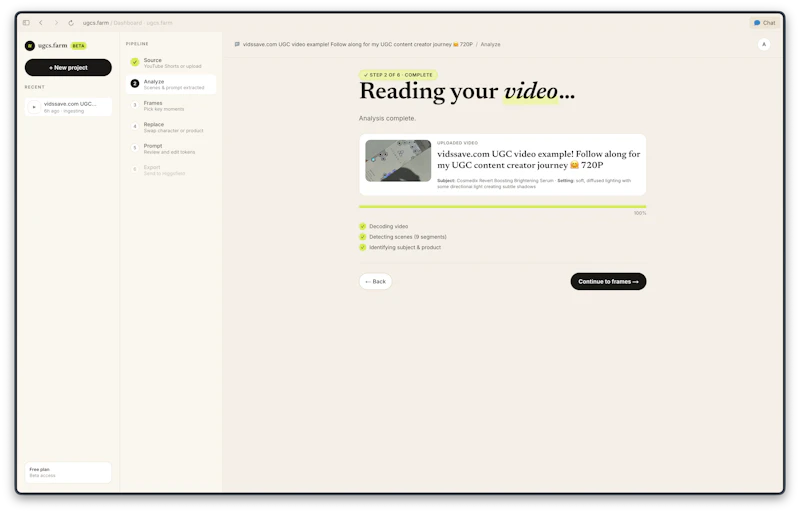Select the Frames pipeline step
This screenshot has height=513, width=800.
click(x=171, y=106)
